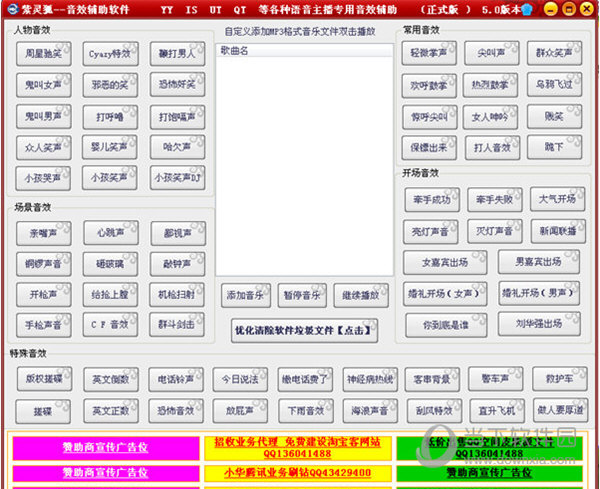Play the 砸玻璃 glass smashing sound
Screen dimensions: 600x489
click(110, 264)
